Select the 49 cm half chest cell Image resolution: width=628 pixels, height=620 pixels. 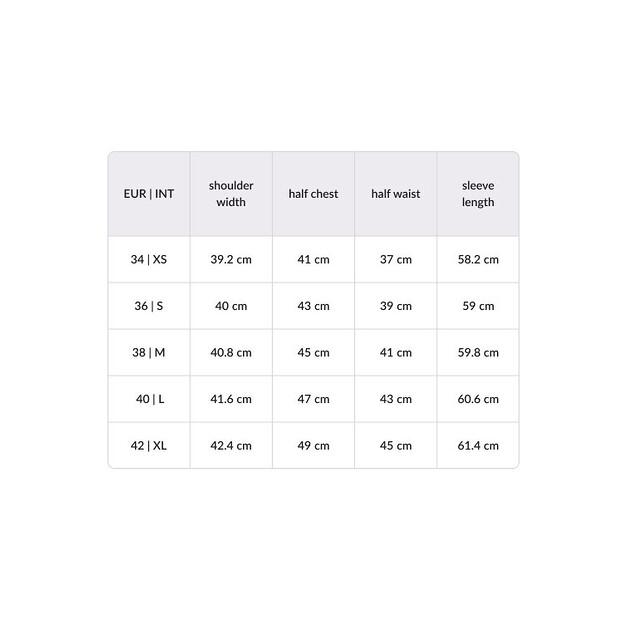313,445
